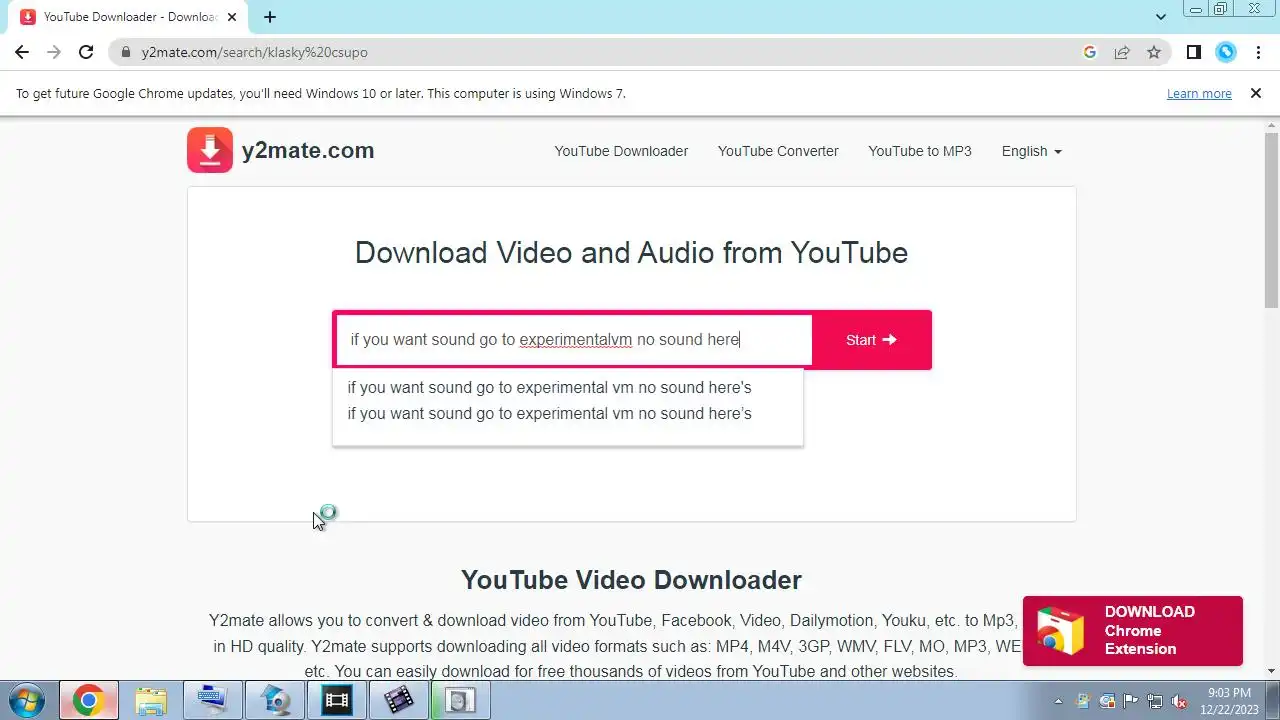Click the network tray icon
Screen dimensions: 1280x720
click(x=1156, y=701)
